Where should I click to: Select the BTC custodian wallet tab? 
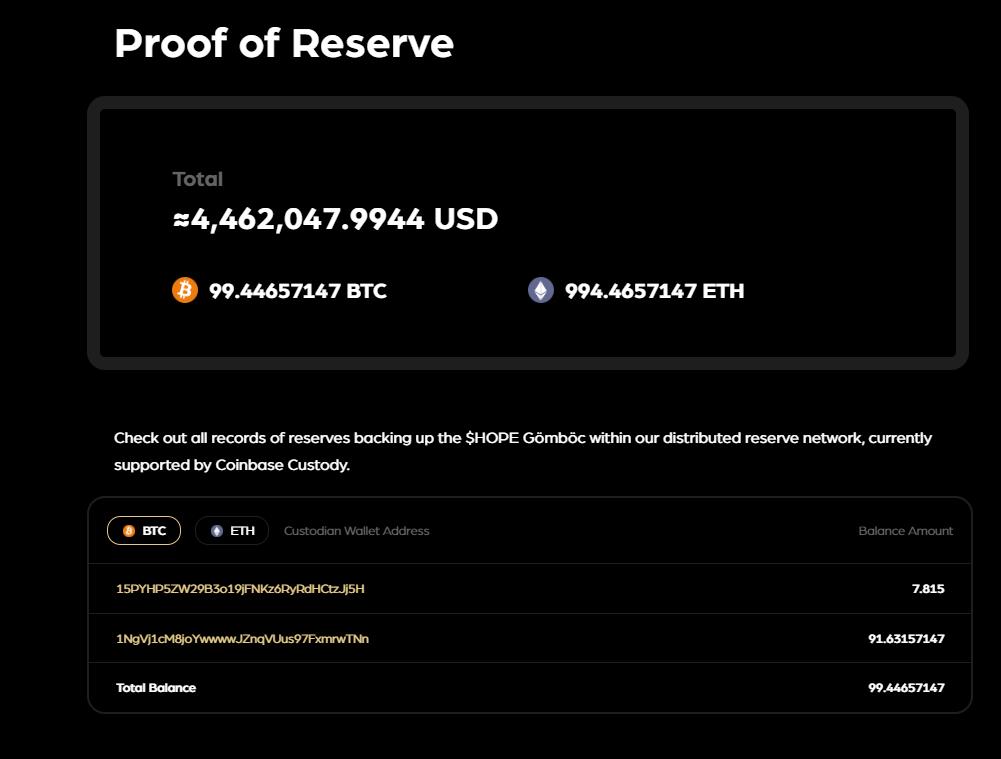[144, 531]
